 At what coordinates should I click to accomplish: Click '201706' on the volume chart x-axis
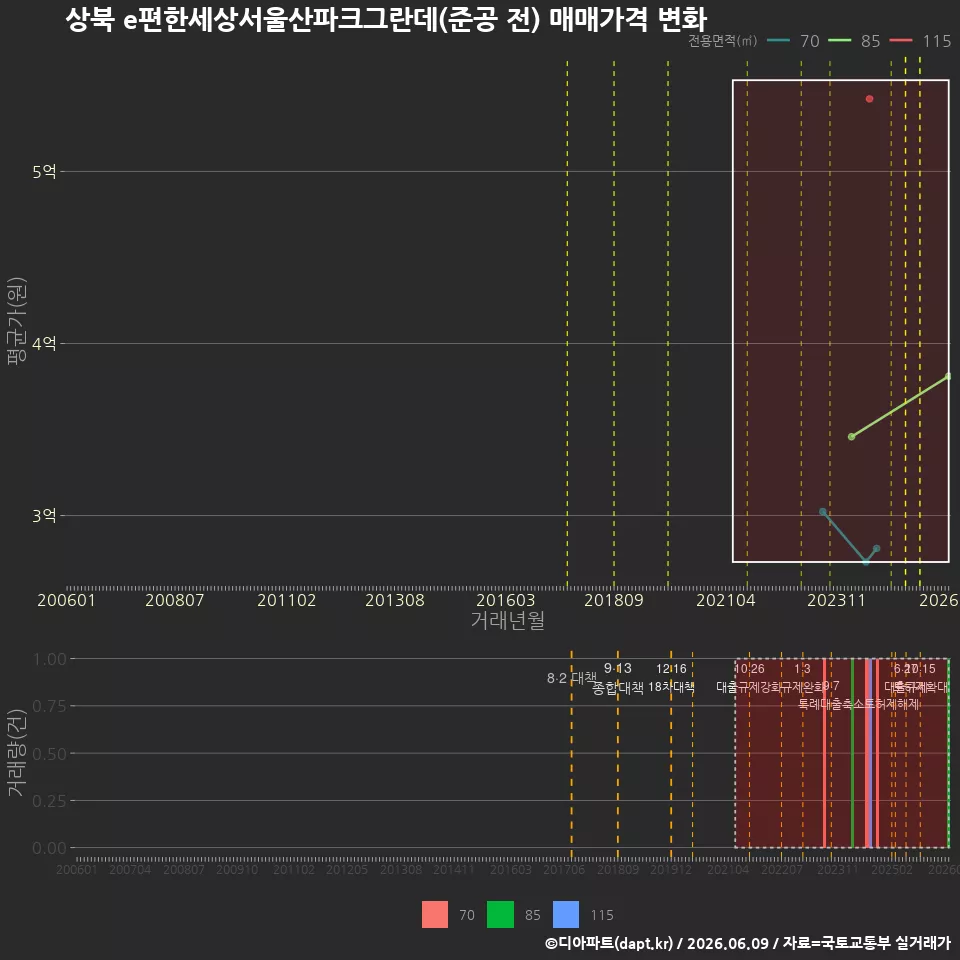[564, 869]
